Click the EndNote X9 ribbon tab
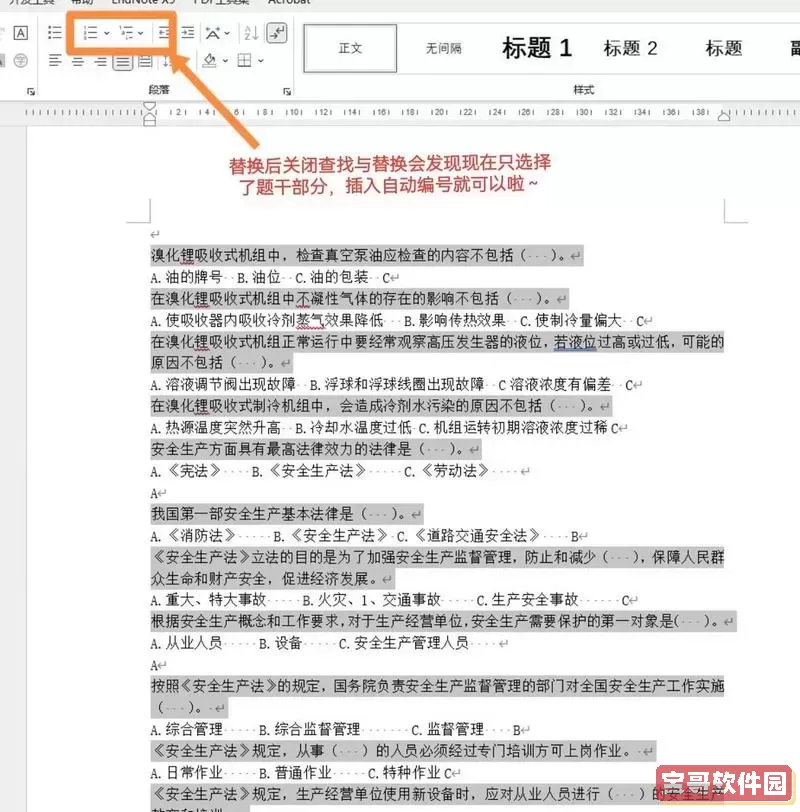 coord(143,2)
